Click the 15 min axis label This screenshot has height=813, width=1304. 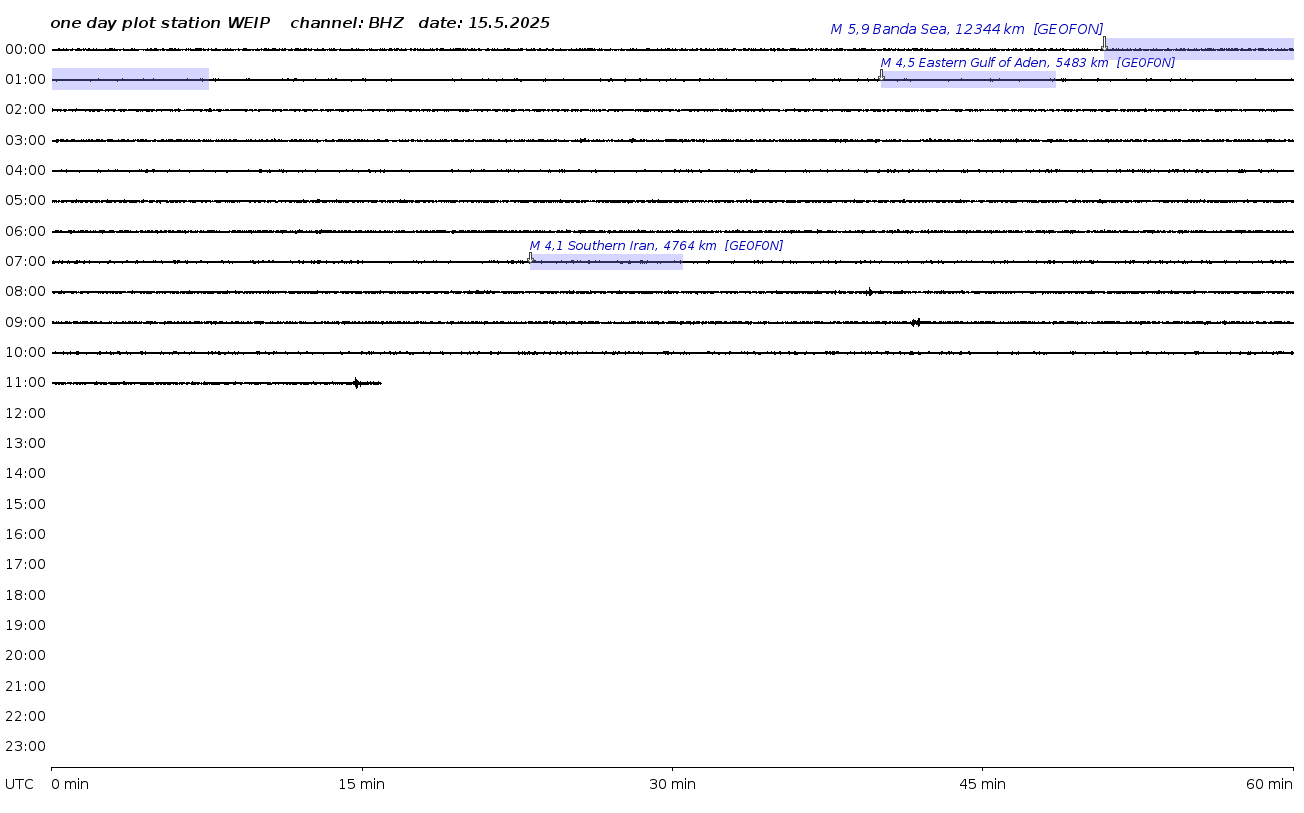(x=361, y=784)
